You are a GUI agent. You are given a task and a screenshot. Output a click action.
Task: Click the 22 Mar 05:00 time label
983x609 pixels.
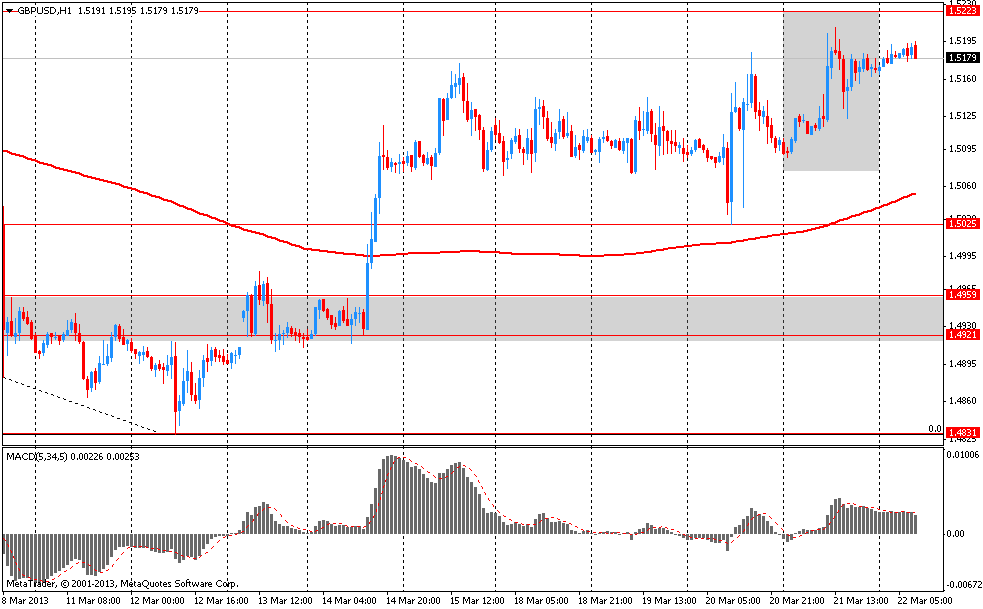923,601
